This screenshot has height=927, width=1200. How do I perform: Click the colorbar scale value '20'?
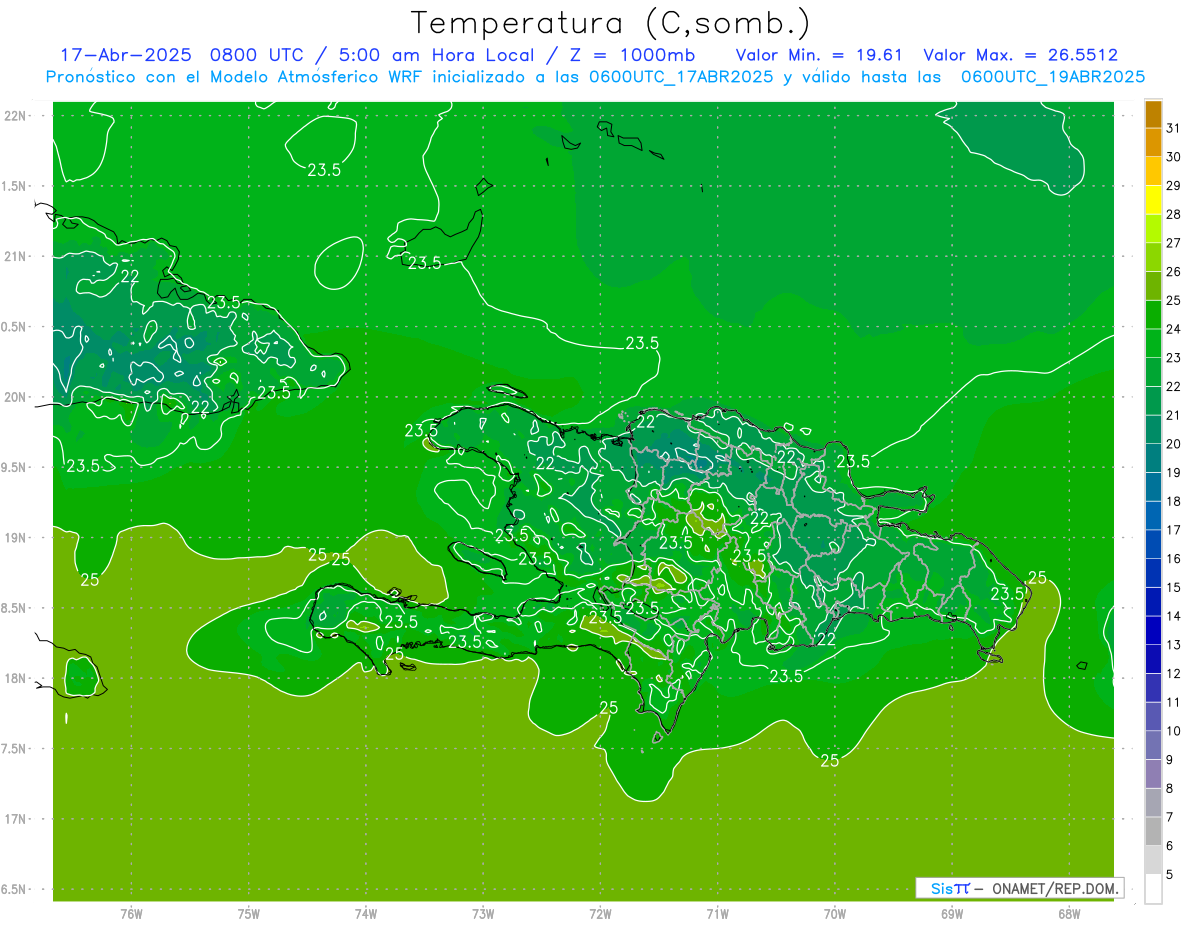point(1174,444)
